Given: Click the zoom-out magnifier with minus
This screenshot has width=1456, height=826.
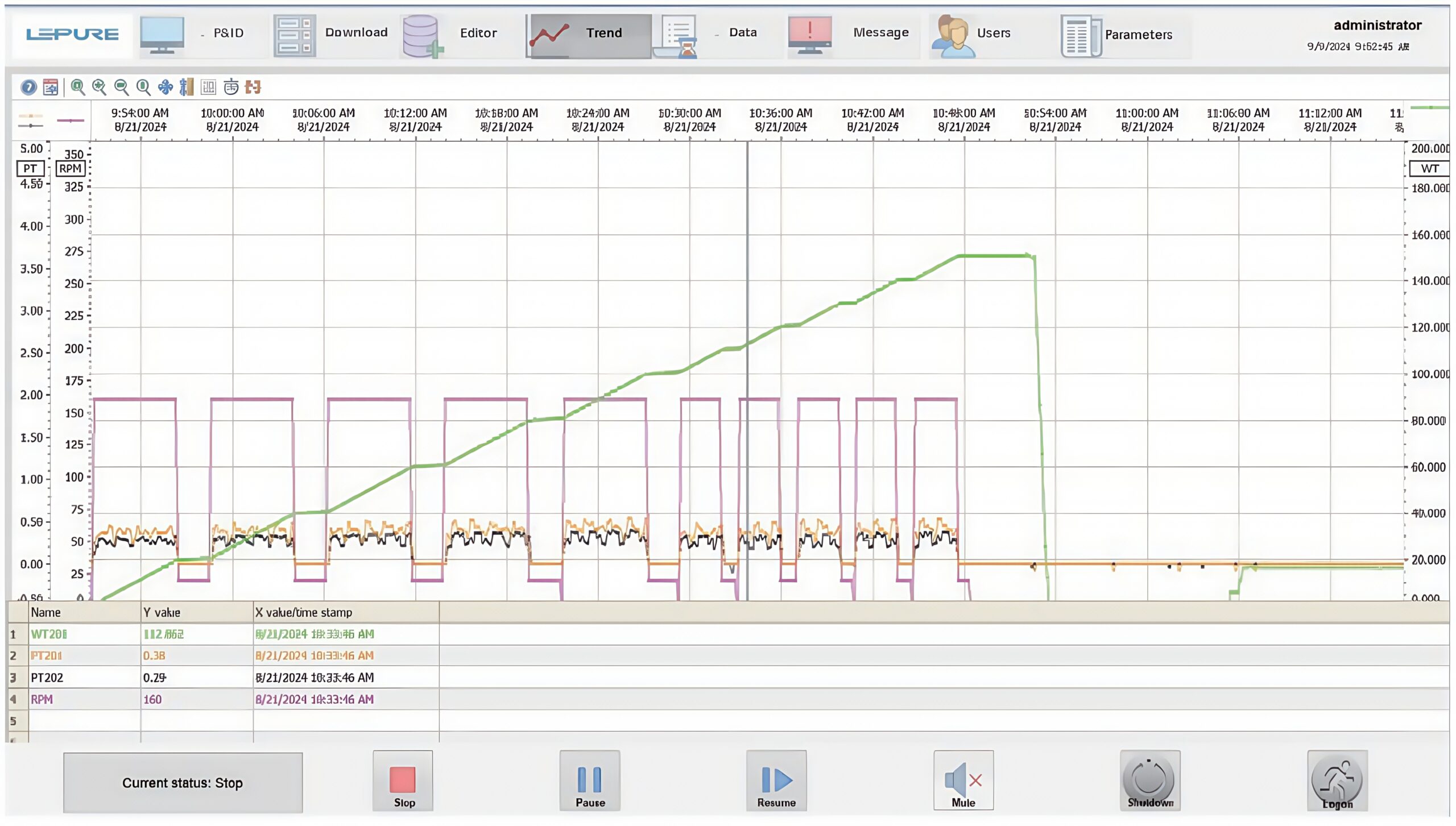Looking at the screenshot, I should click(121, 87).
